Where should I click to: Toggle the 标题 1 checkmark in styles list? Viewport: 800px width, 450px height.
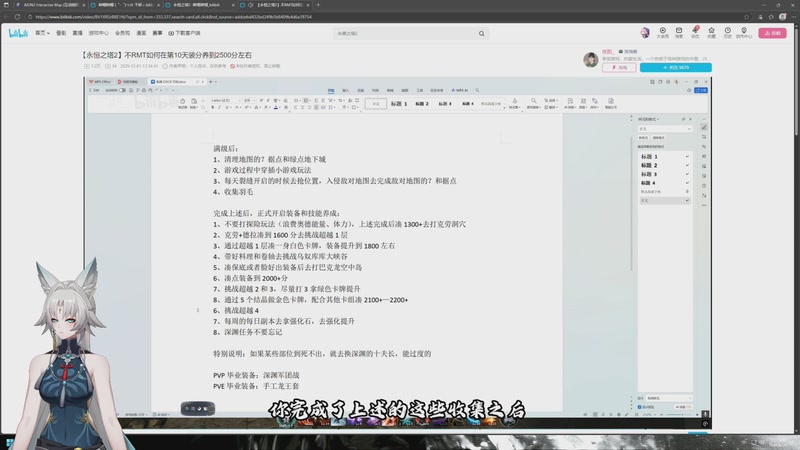687,157
